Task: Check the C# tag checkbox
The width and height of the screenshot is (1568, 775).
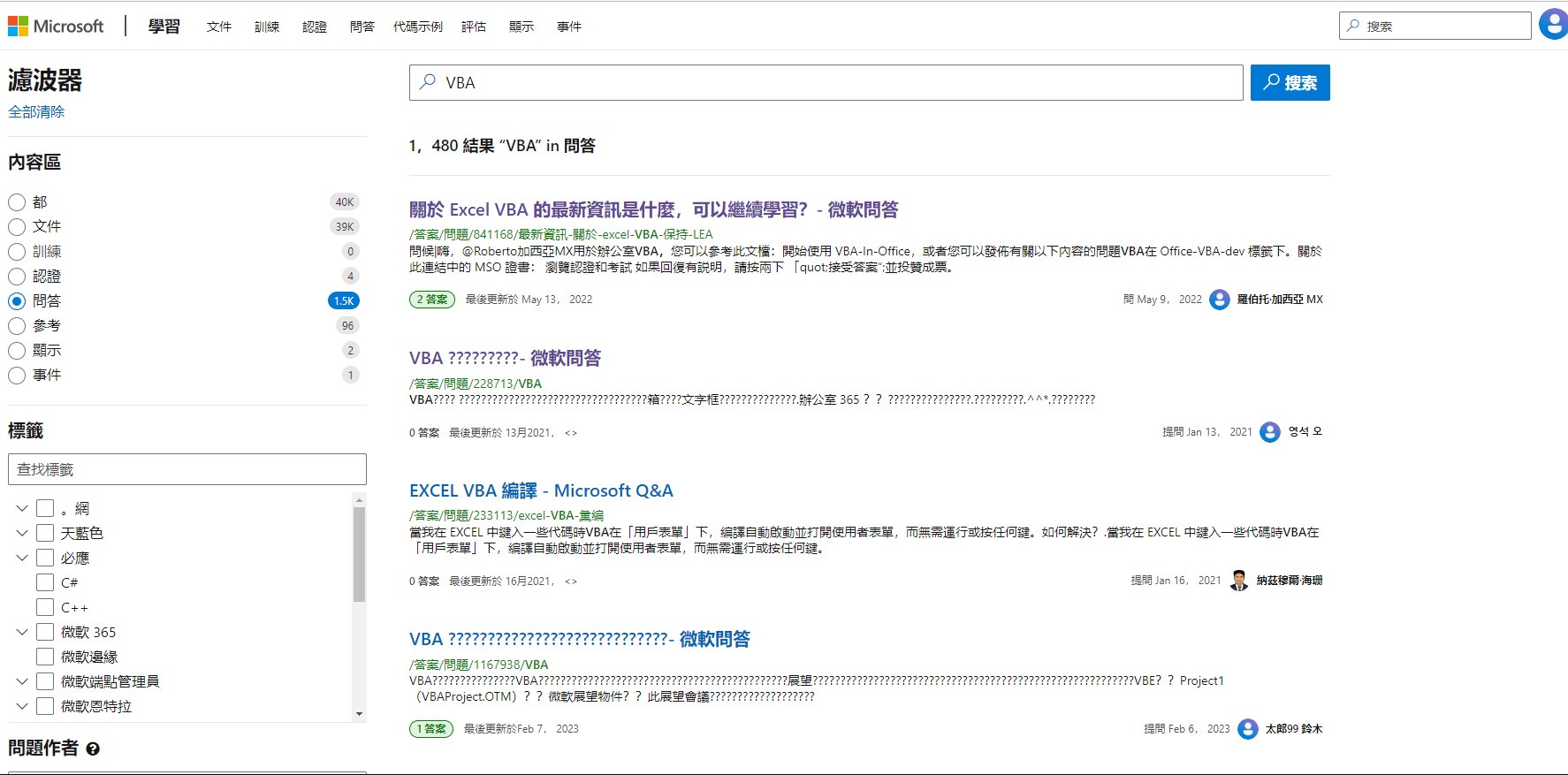Action: (x=45, y=582)
